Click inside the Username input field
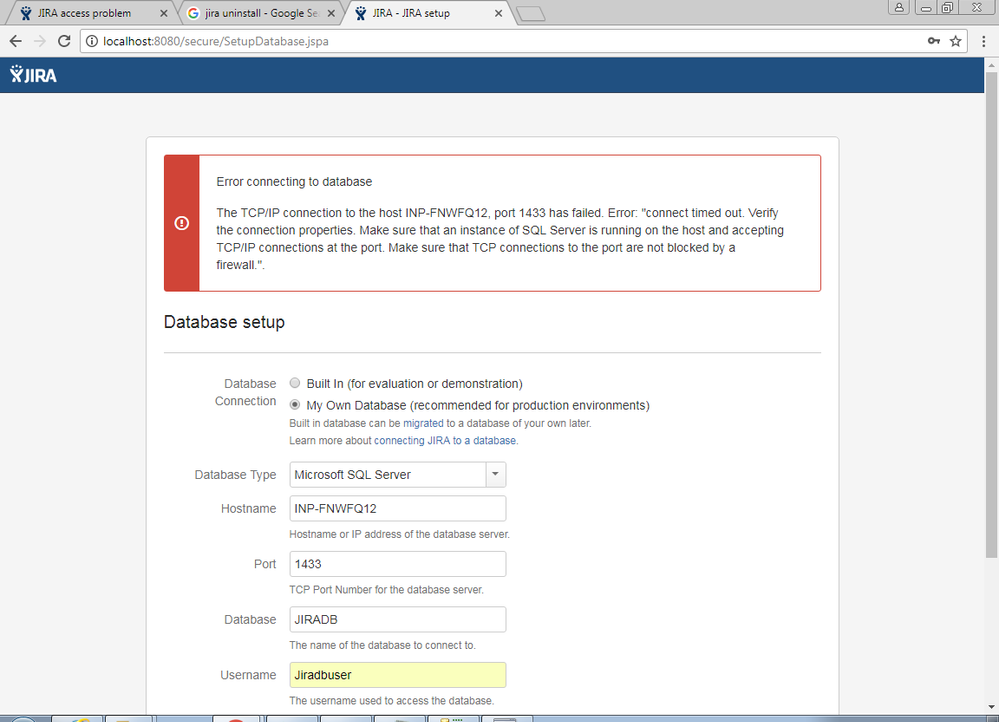The width and height of the screenshot is (999, 722). [x=397, y=674]
